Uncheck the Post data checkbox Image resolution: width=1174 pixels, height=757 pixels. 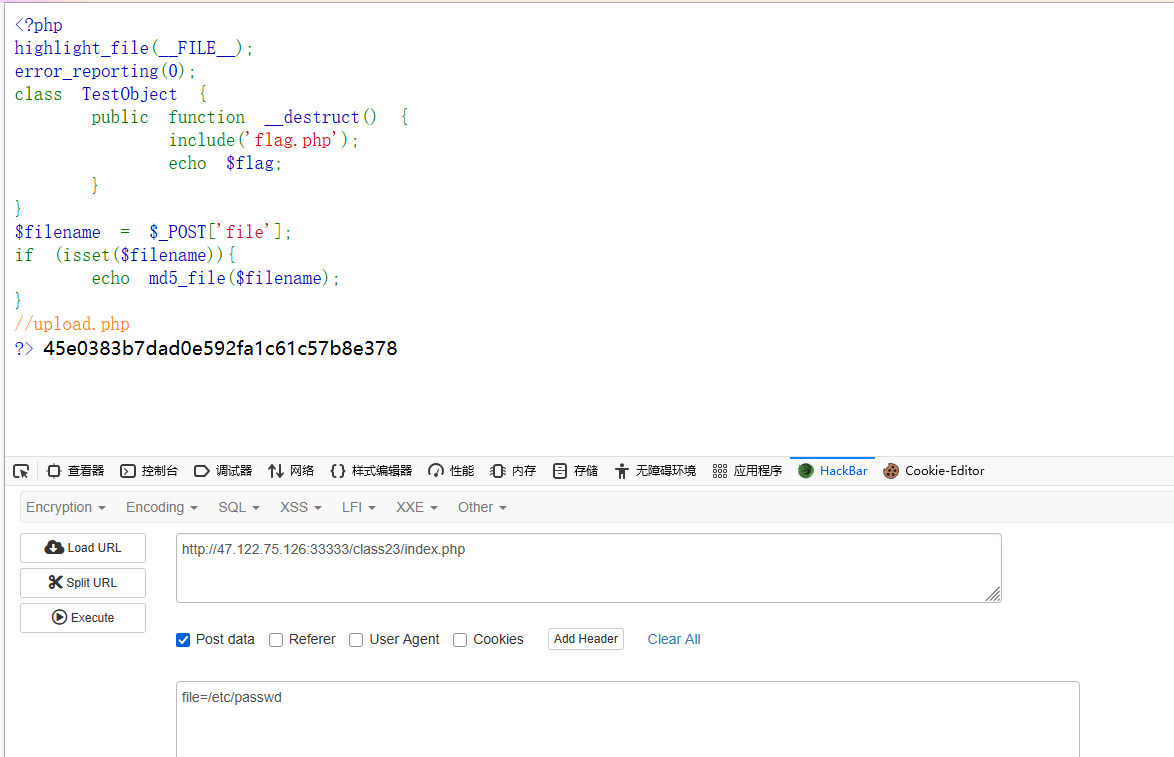click(x=183, y=640)
